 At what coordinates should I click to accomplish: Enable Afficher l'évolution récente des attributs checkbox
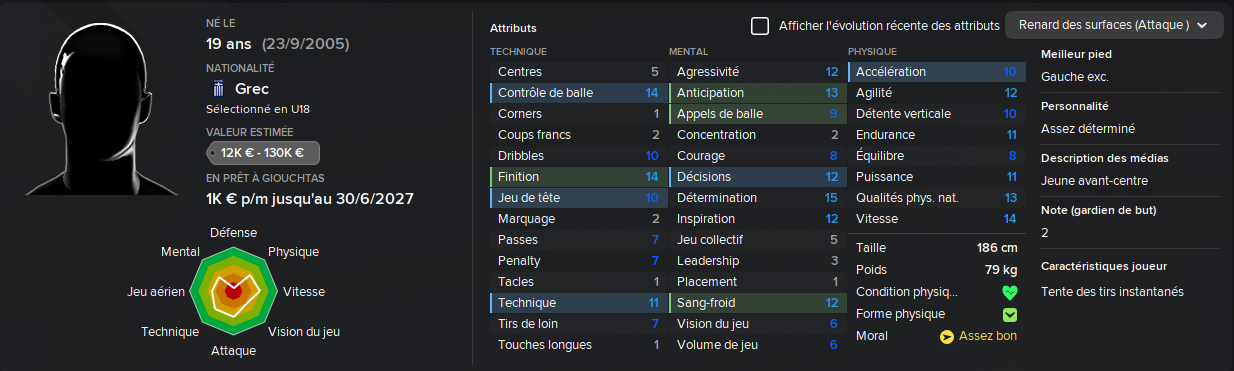point(760,25)
